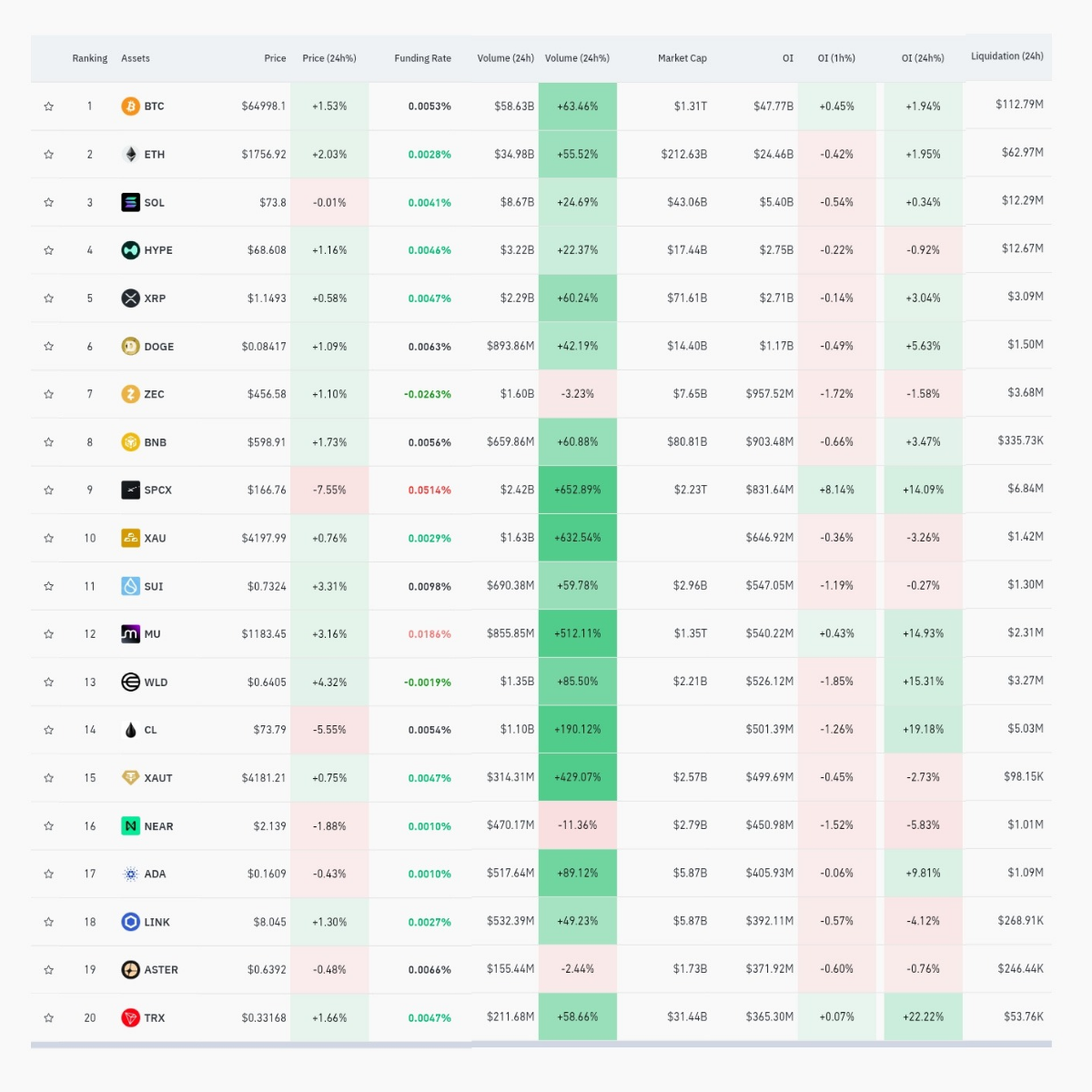This screenshot has height=1092, width=1092.
Task: Toggle the SPCX favorite star
Action: (x=48, y=490)
